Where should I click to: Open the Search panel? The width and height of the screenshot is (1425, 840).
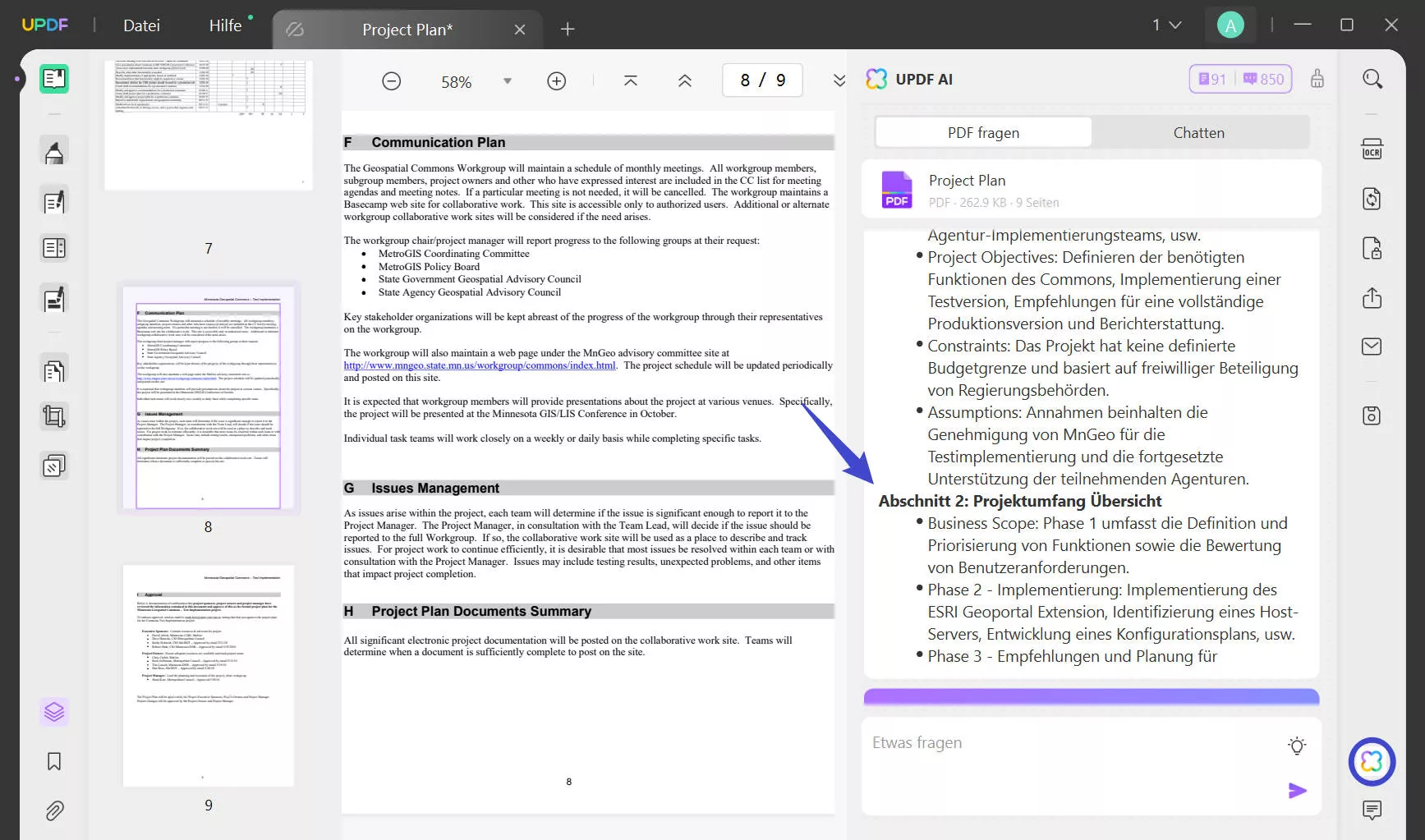[x=1372, y=79]
